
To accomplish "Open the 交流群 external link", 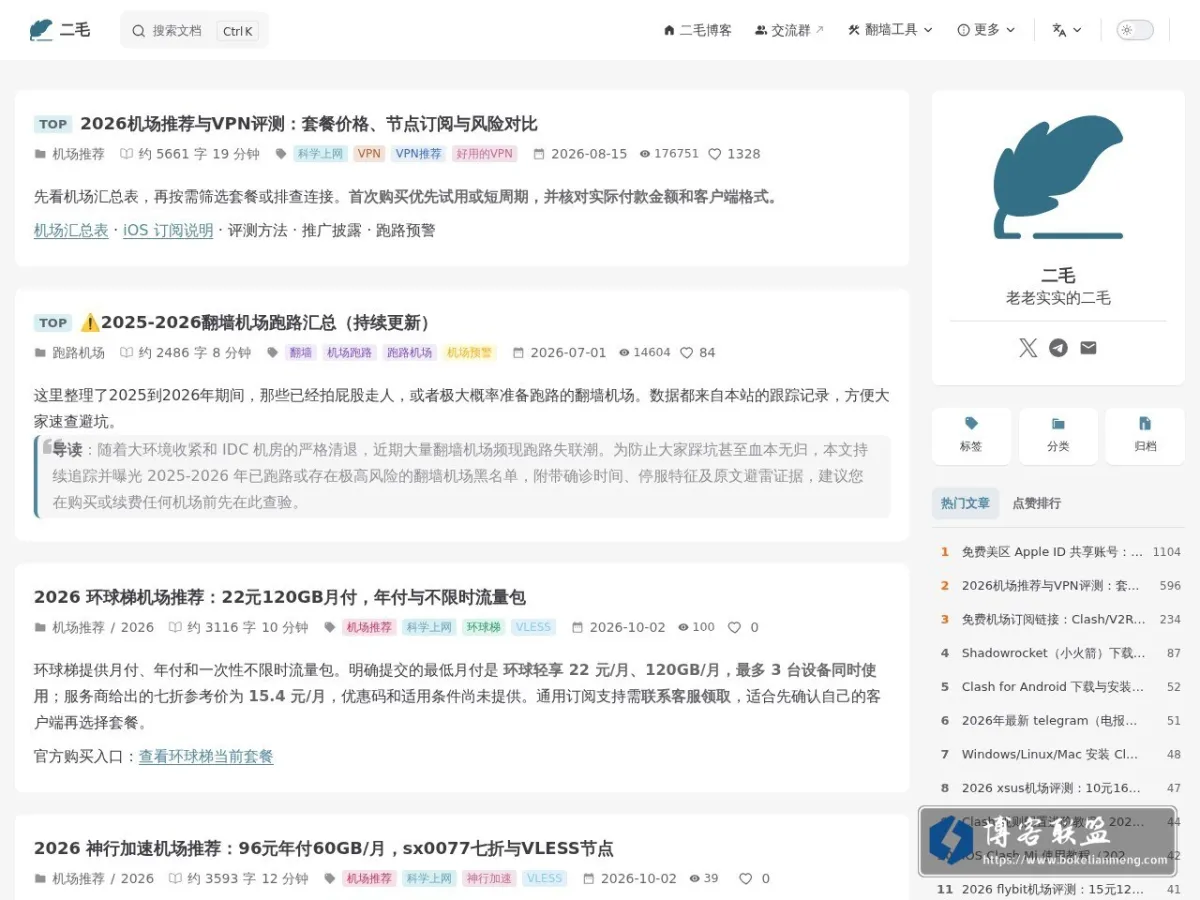I will click(789, 30).
